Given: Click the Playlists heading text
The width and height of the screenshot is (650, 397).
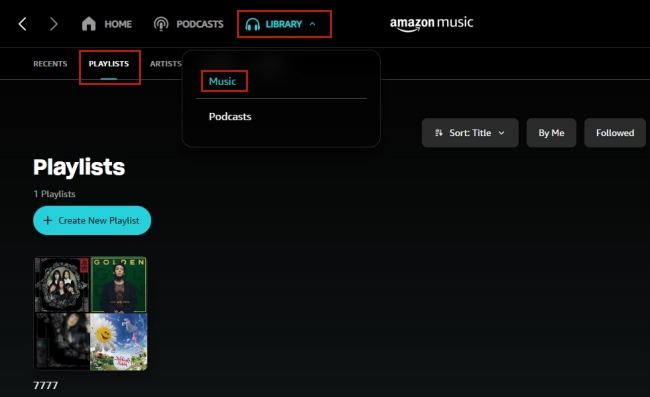Looking at the screenshot, I should click(79, 167).
